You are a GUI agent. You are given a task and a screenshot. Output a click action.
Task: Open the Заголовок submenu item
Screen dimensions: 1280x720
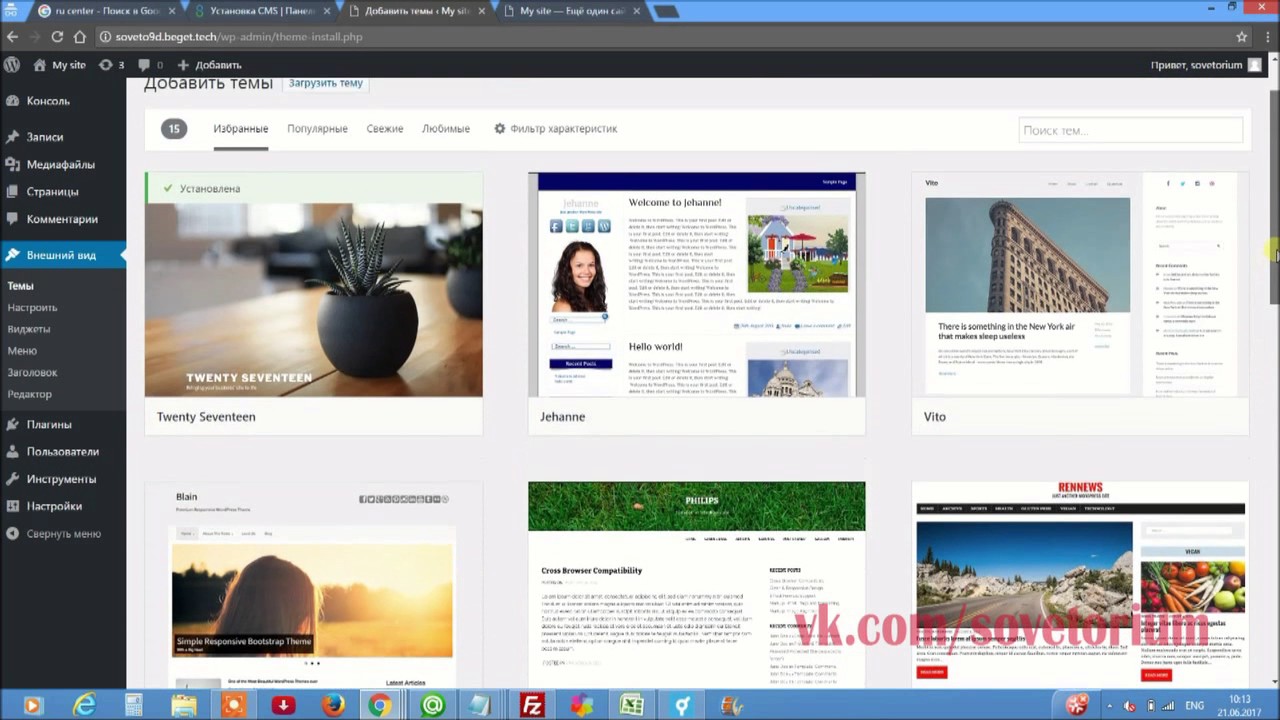(32, 373)
